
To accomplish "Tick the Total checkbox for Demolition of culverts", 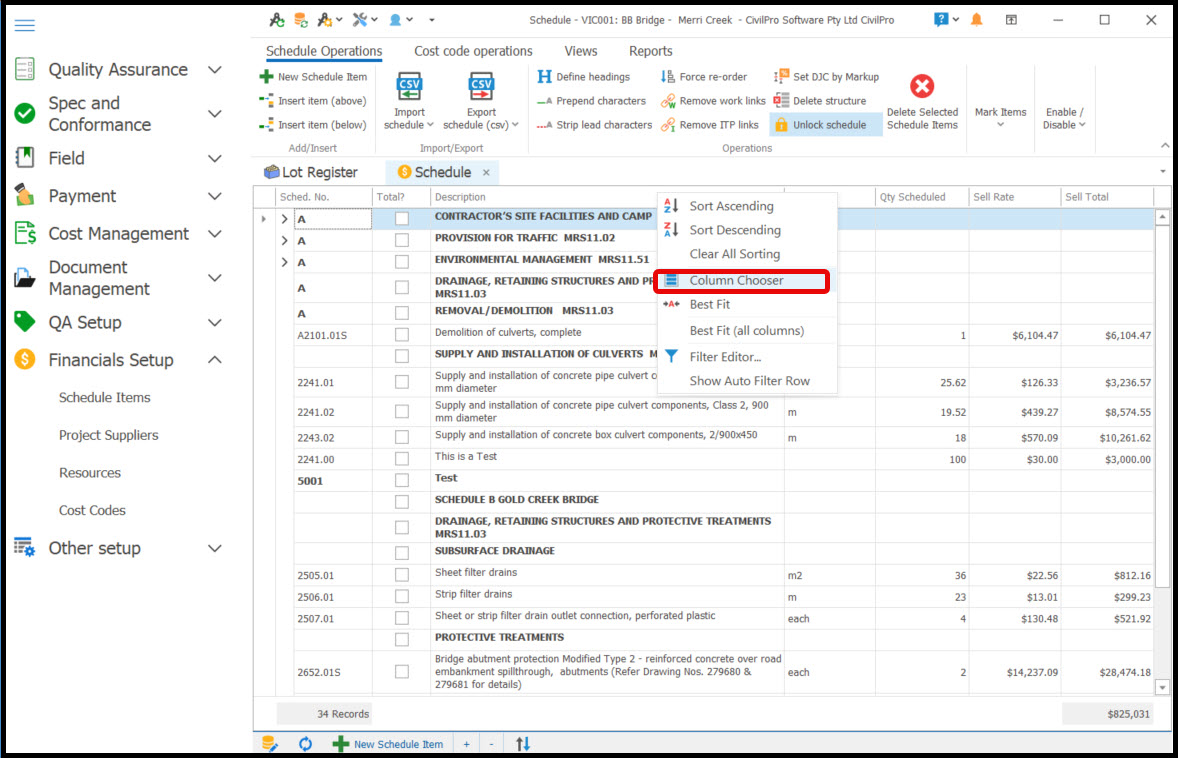I will pyautogui.click(x=402, y=335).
